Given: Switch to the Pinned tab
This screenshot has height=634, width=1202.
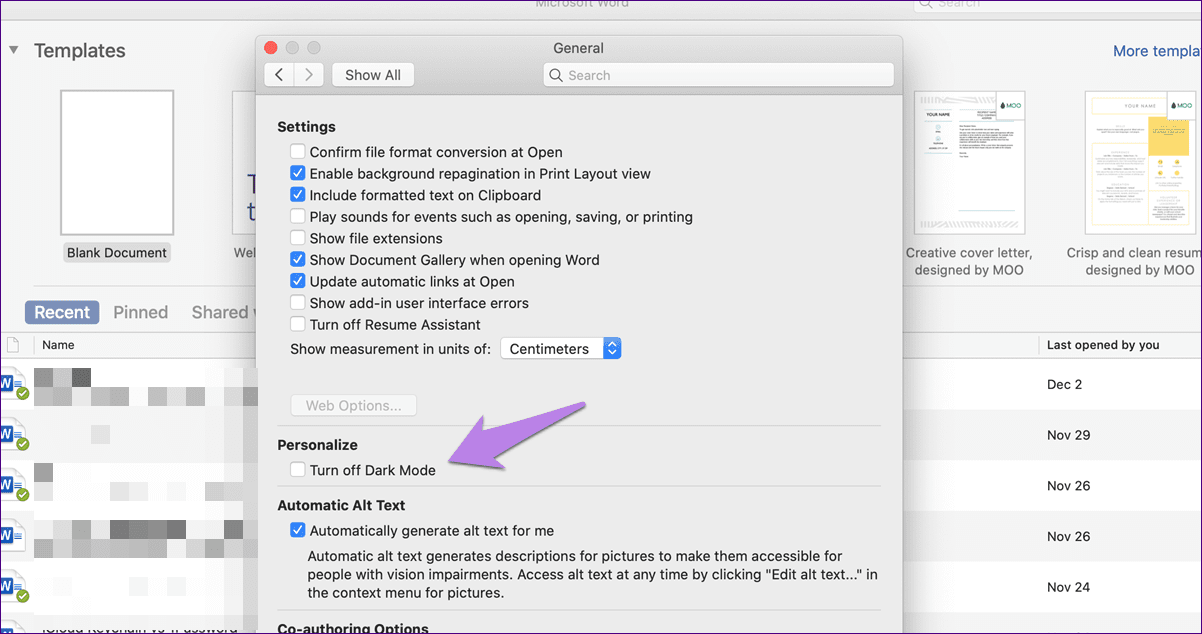Looking at the screenshot, I should click(141, 312).
